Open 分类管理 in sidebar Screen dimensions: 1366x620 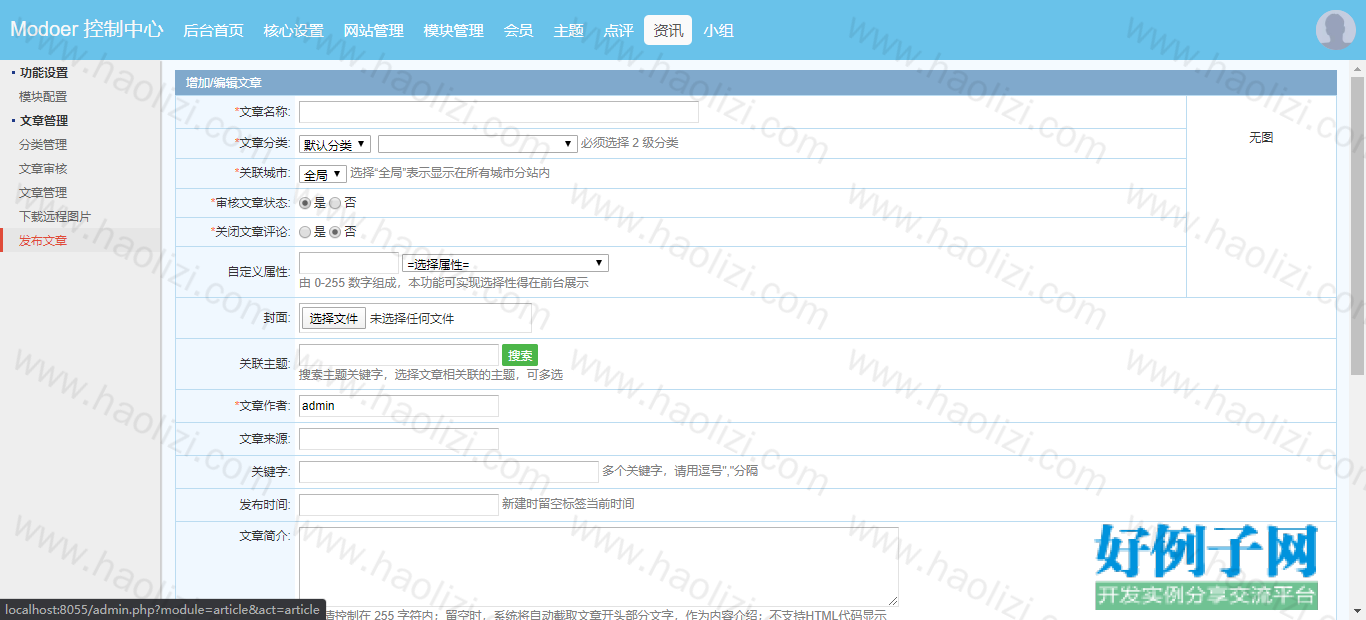tap(43, 145)
